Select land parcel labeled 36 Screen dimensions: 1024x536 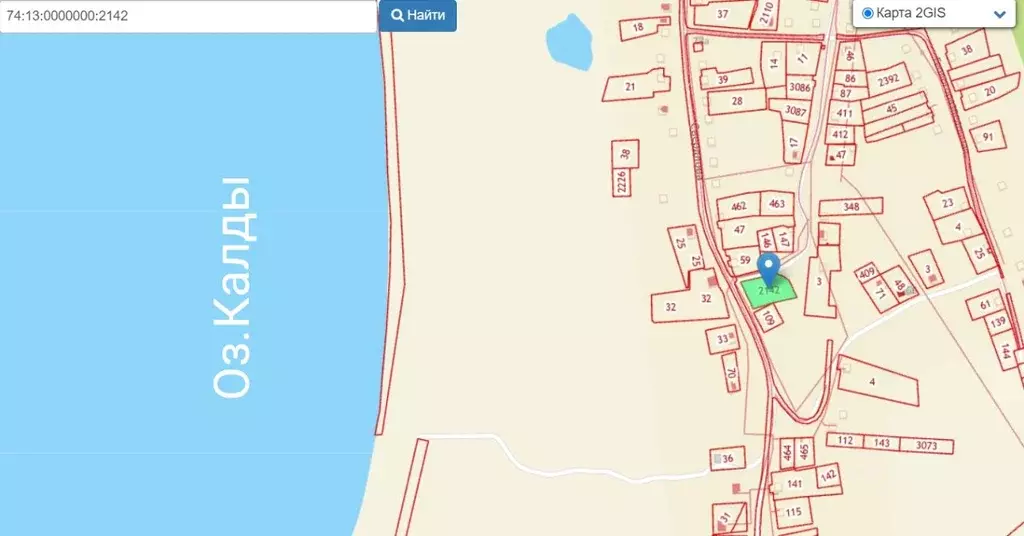click(728, 458)
